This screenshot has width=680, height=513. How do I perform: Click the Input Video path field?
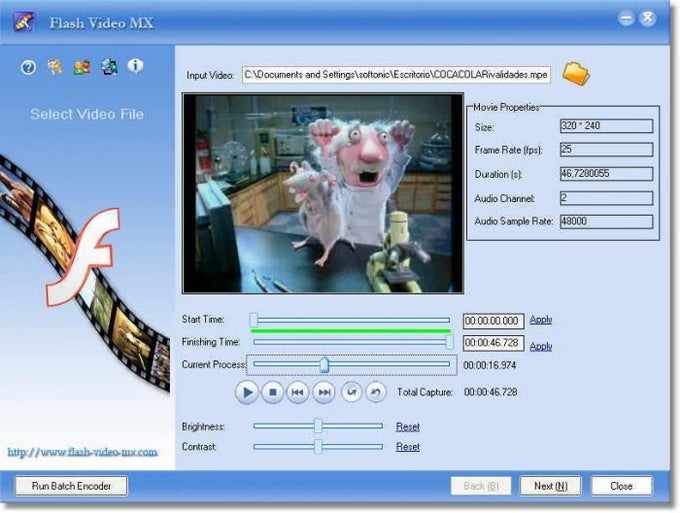pyautogui.click(x=396, y=75)
